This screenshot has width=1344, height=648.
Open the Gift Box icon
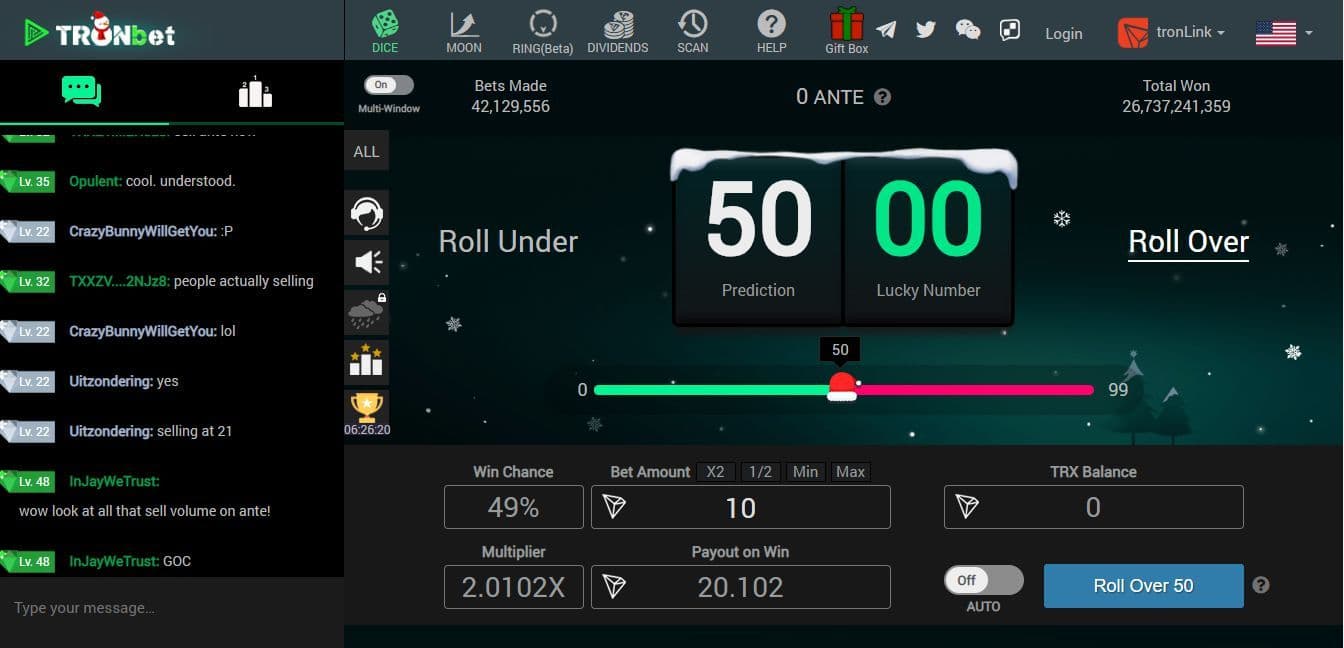click(846, 30)
